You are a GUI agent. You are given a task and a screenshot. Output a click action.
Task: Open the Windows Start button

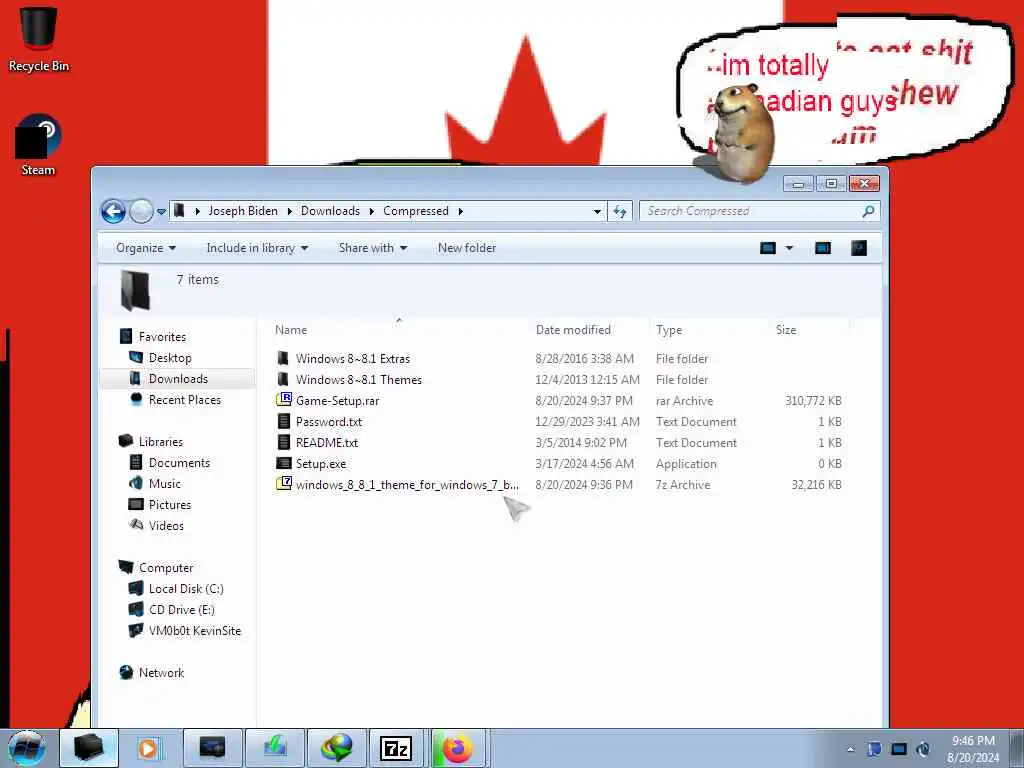(x=27, y=748)
